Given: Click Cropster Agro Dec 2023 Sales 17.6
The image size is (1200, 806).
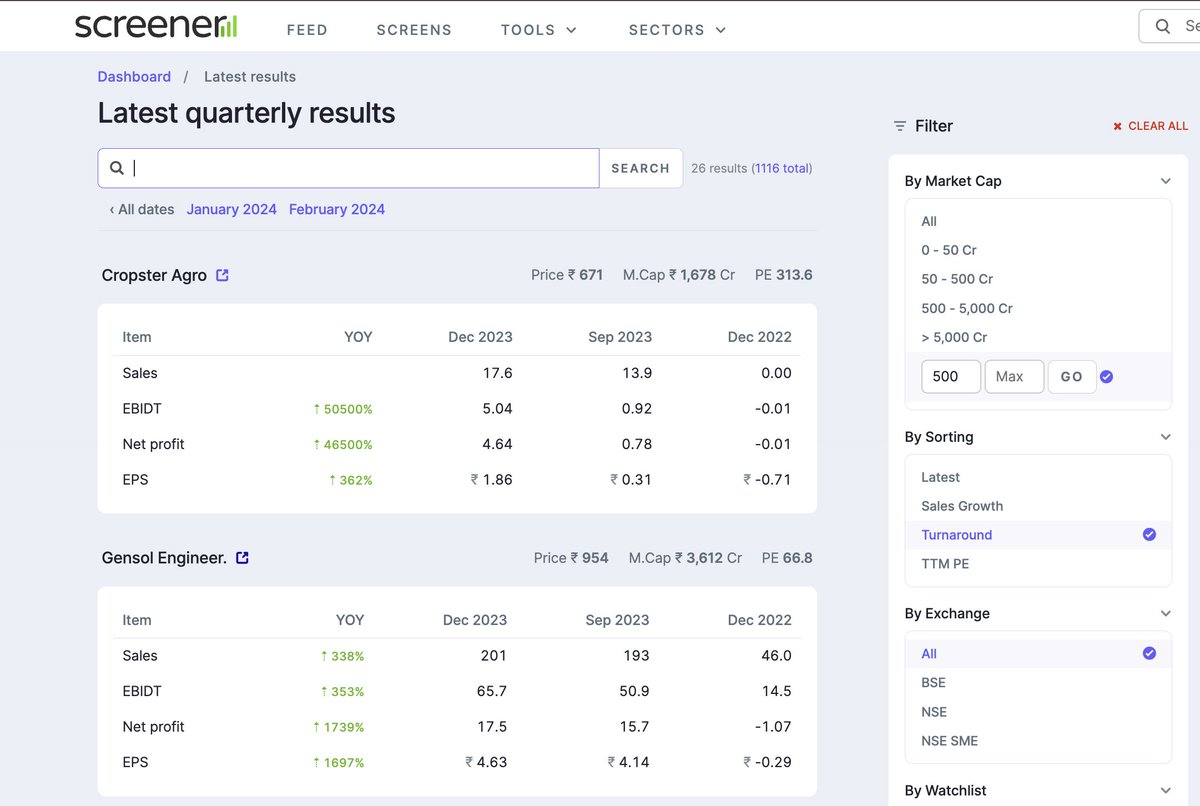Looking at the screenshot, I should [497, 373].
